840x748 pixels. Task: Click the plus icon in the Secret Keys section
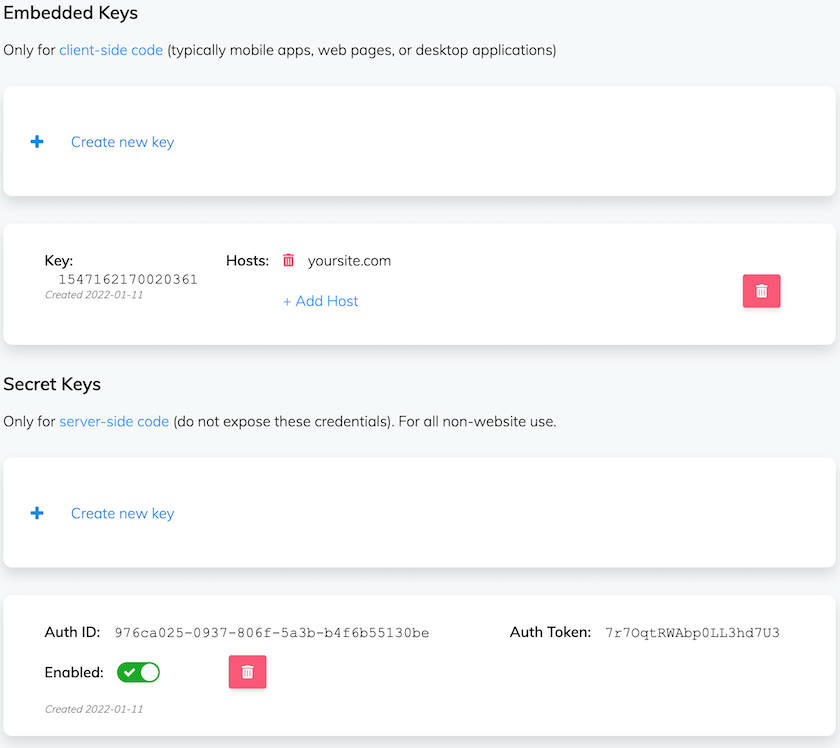pos(37,513)
